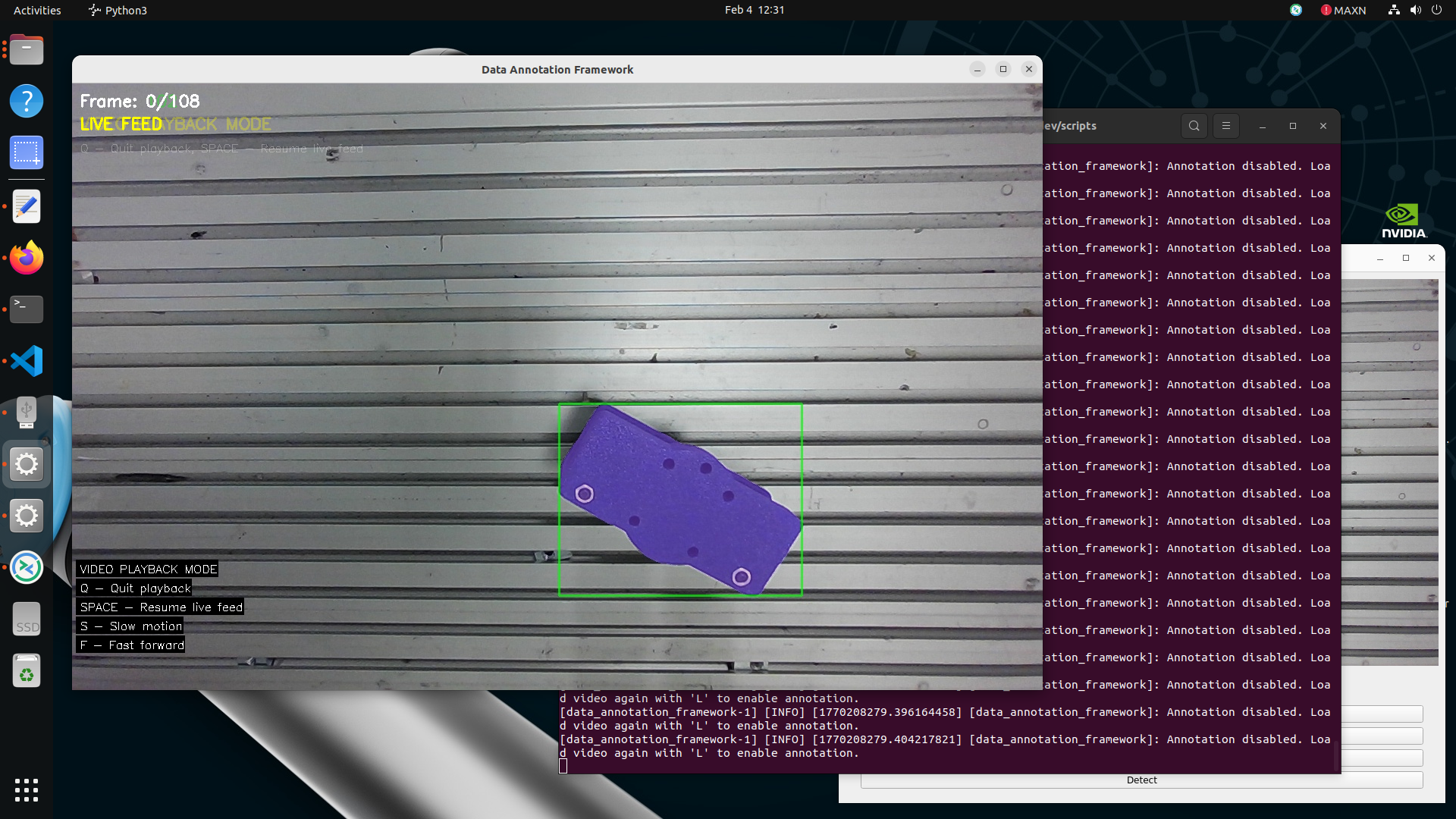Minimize the background camera window
The width and height of the screenshot is (1456, 819).
pyautogui.click(x=1380, y=258)
